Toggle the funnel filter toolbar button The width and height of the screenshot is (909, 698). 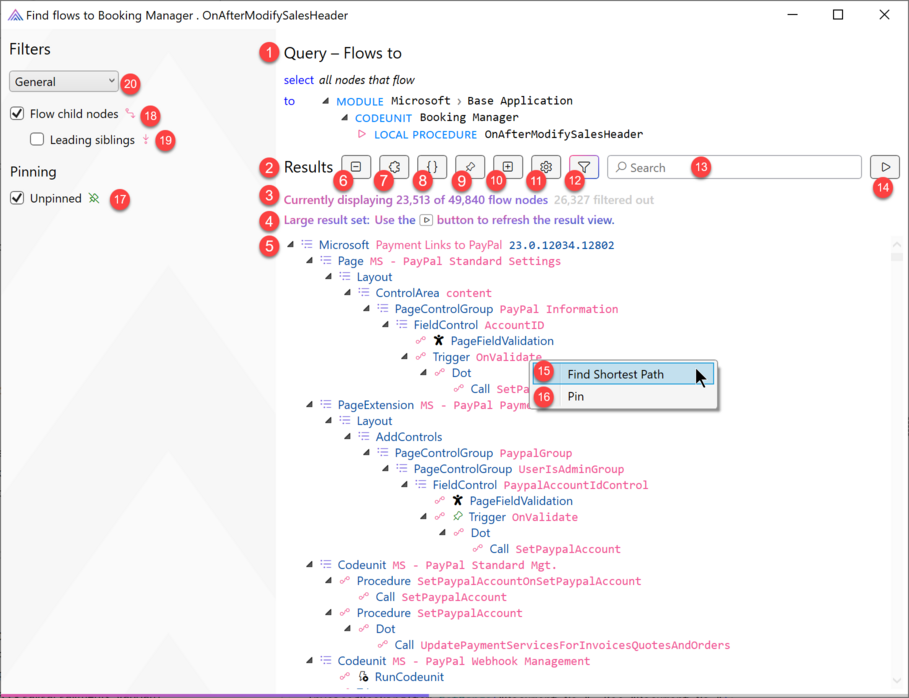click(584, 167)
